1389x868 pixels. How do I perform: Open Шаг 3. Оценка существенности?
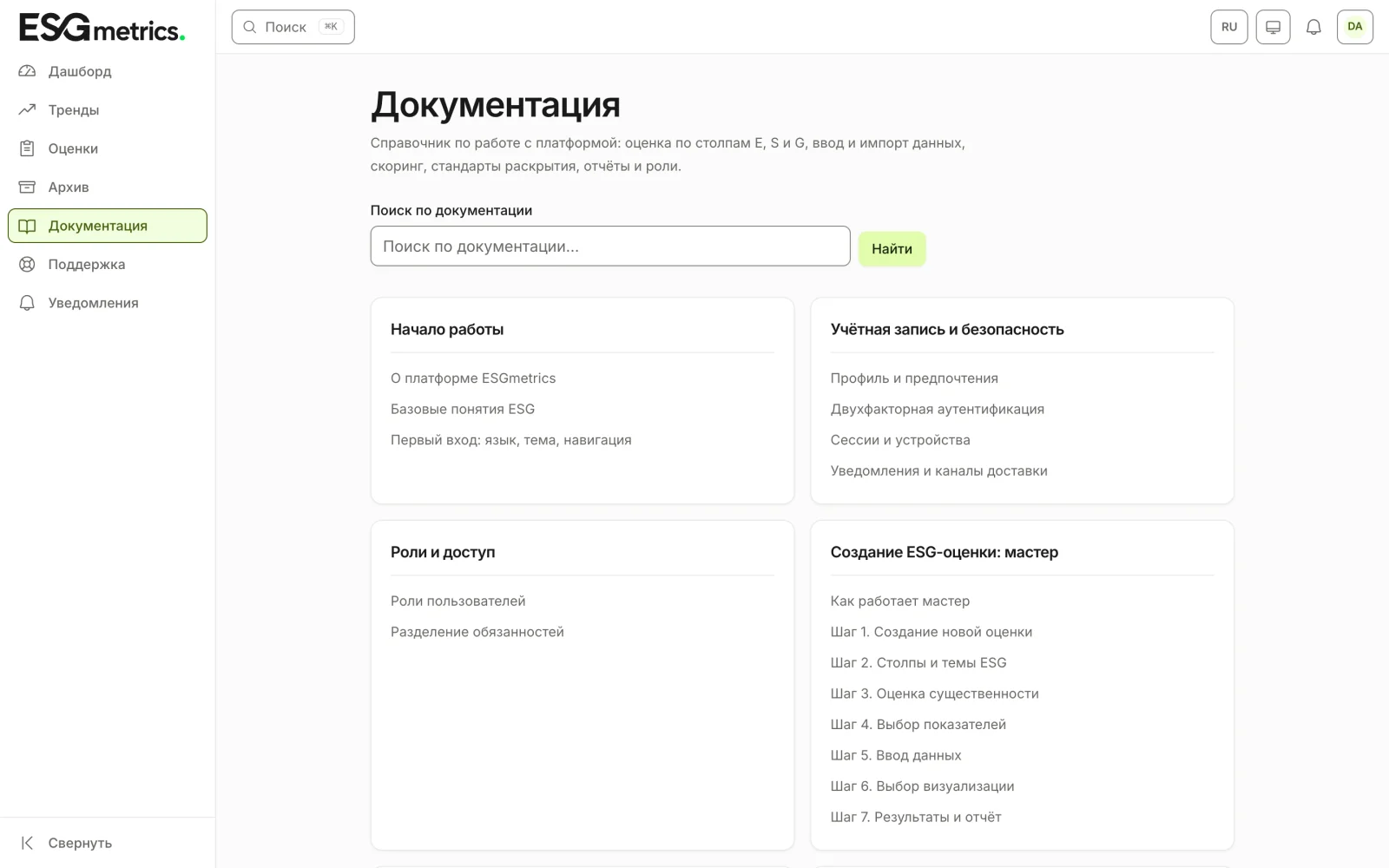(x=935, y=694)
